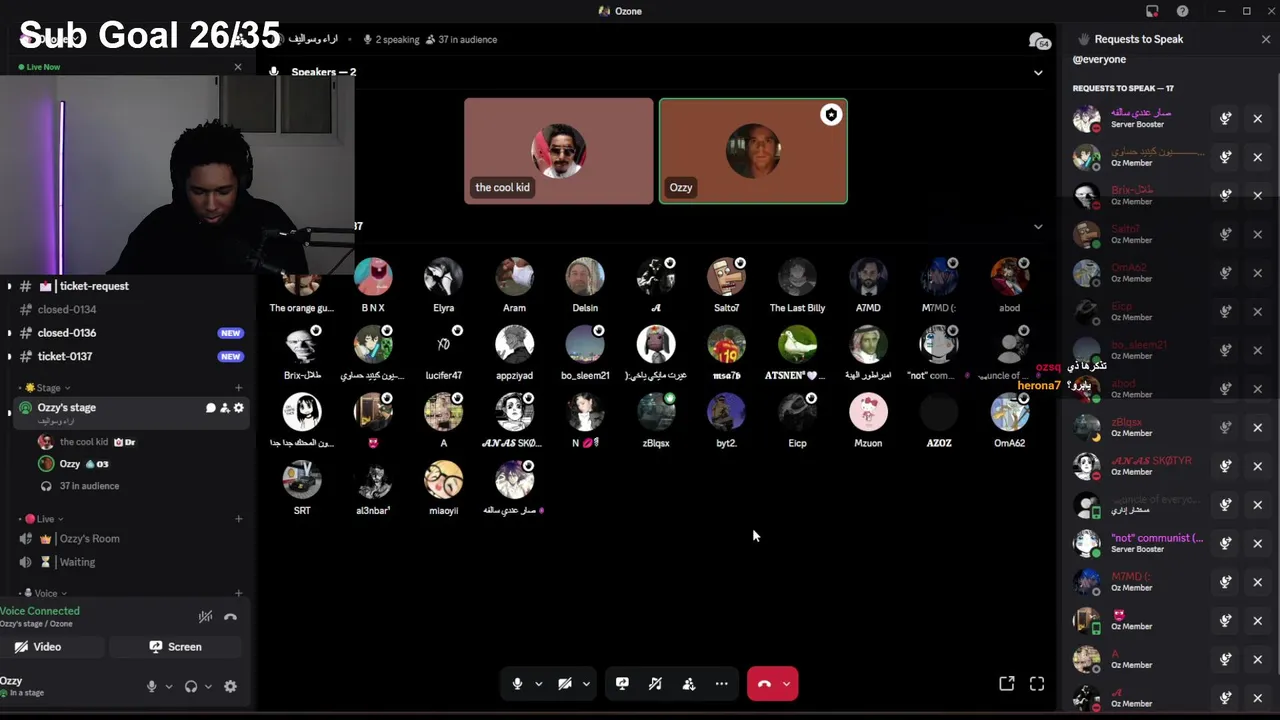Toggle noise suppression in Voice Connected panel
1280x720 pixels.
coord(205,617)
